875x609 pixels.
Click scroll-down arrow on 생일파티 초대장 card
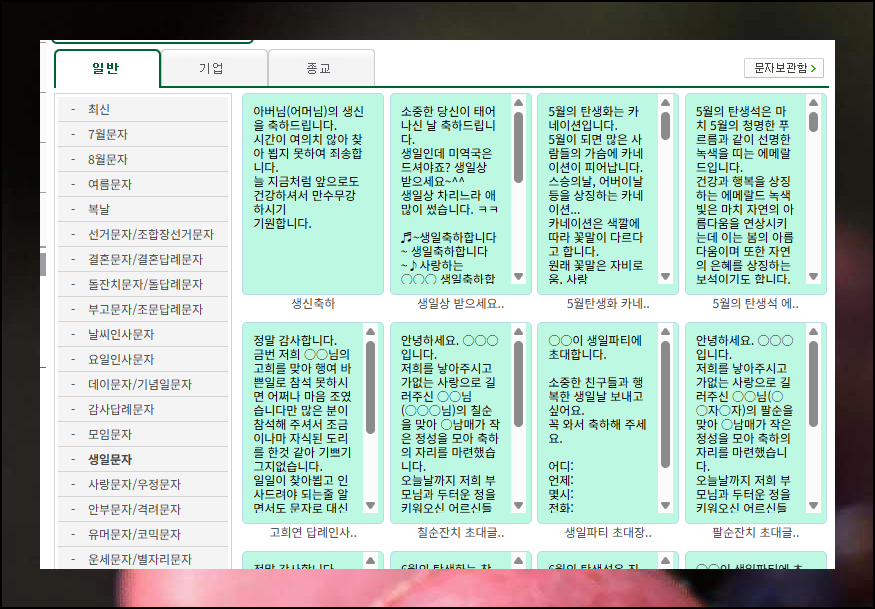coord(665,505)
